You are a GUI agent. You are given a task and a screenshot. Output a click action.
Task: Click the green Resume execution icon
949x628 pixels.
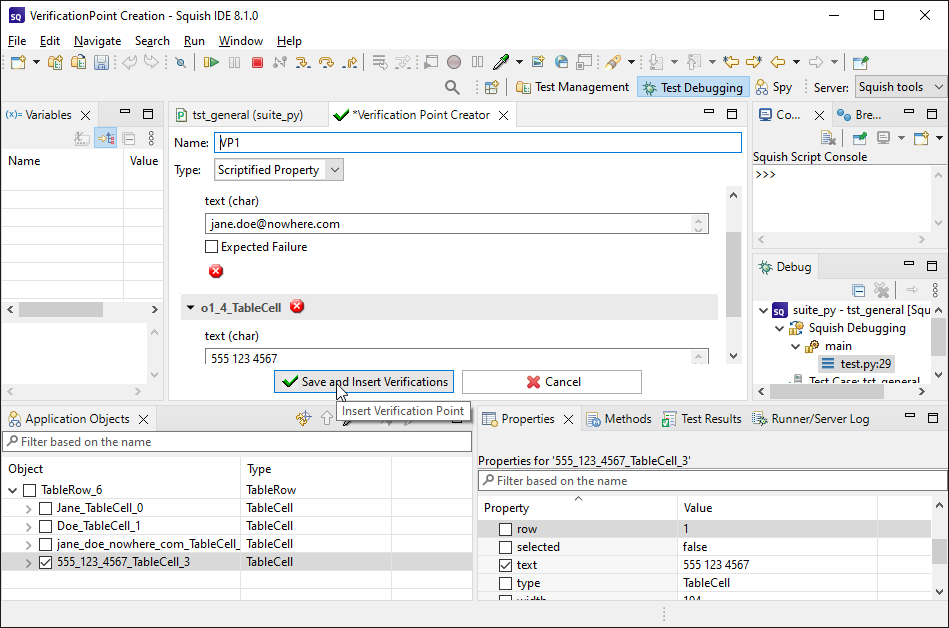213,62
